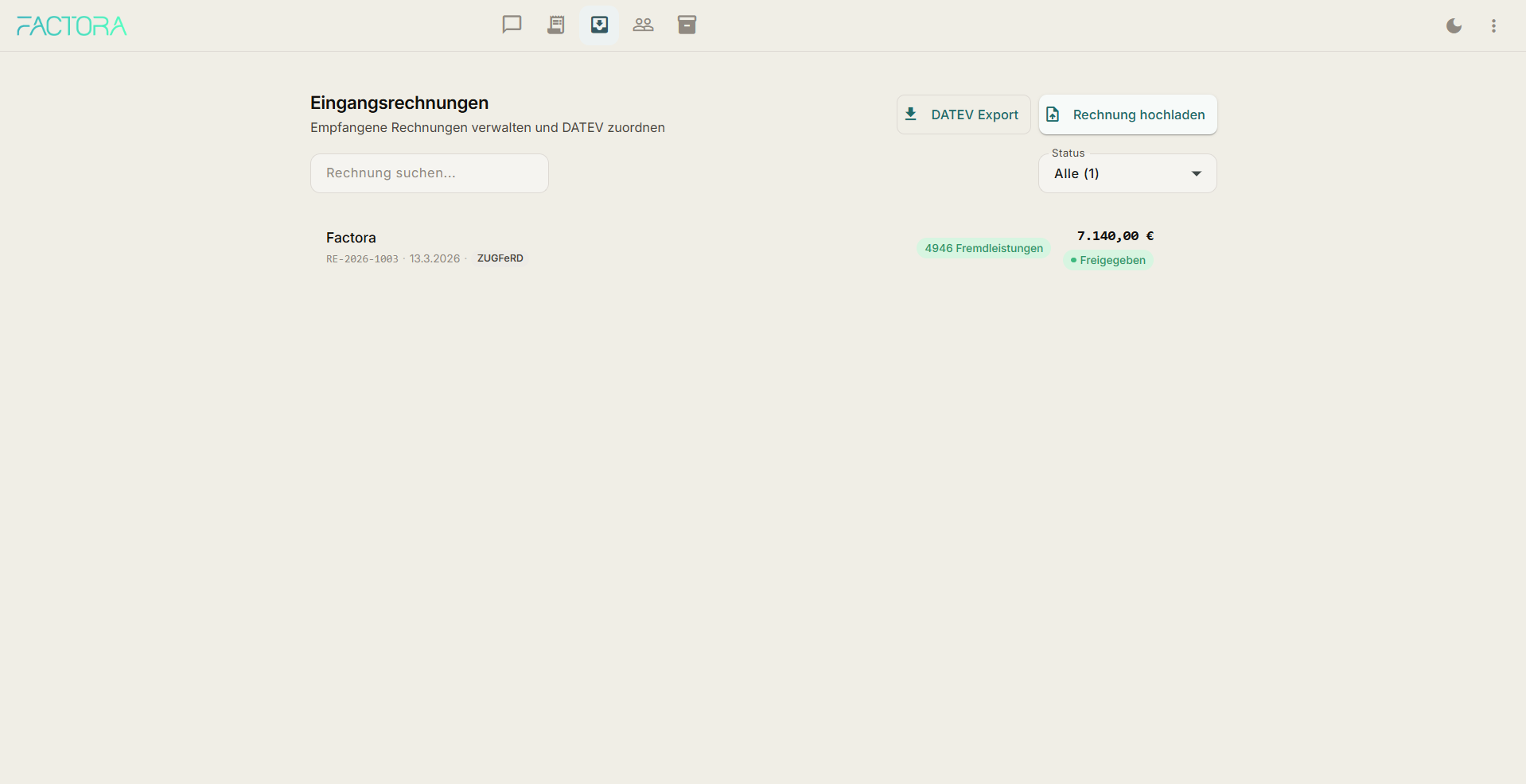The width and height of the screenshot is (1526, 784).
Task: Click the file upload icon beside Rechnung hochladen
Action: click(x=1053, y=114)
